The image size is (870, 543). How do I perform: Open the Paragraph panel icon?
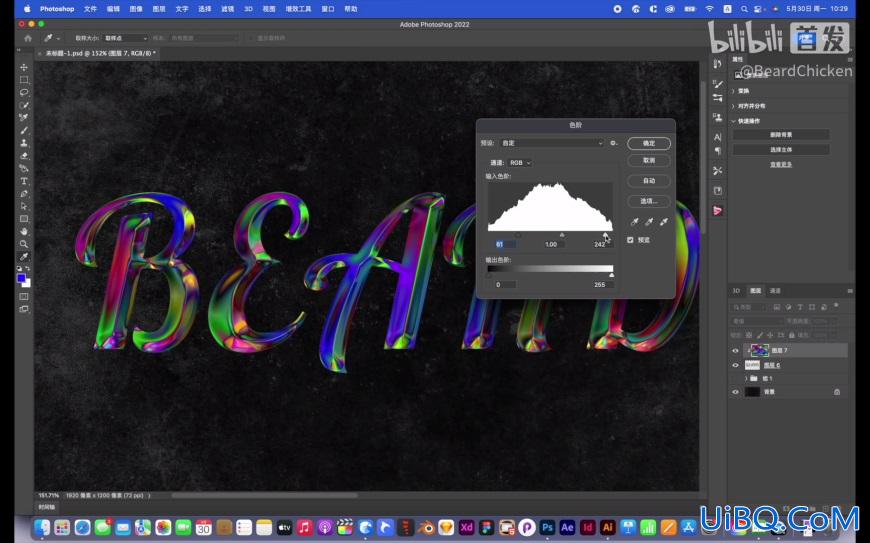[x=717, y=151]
